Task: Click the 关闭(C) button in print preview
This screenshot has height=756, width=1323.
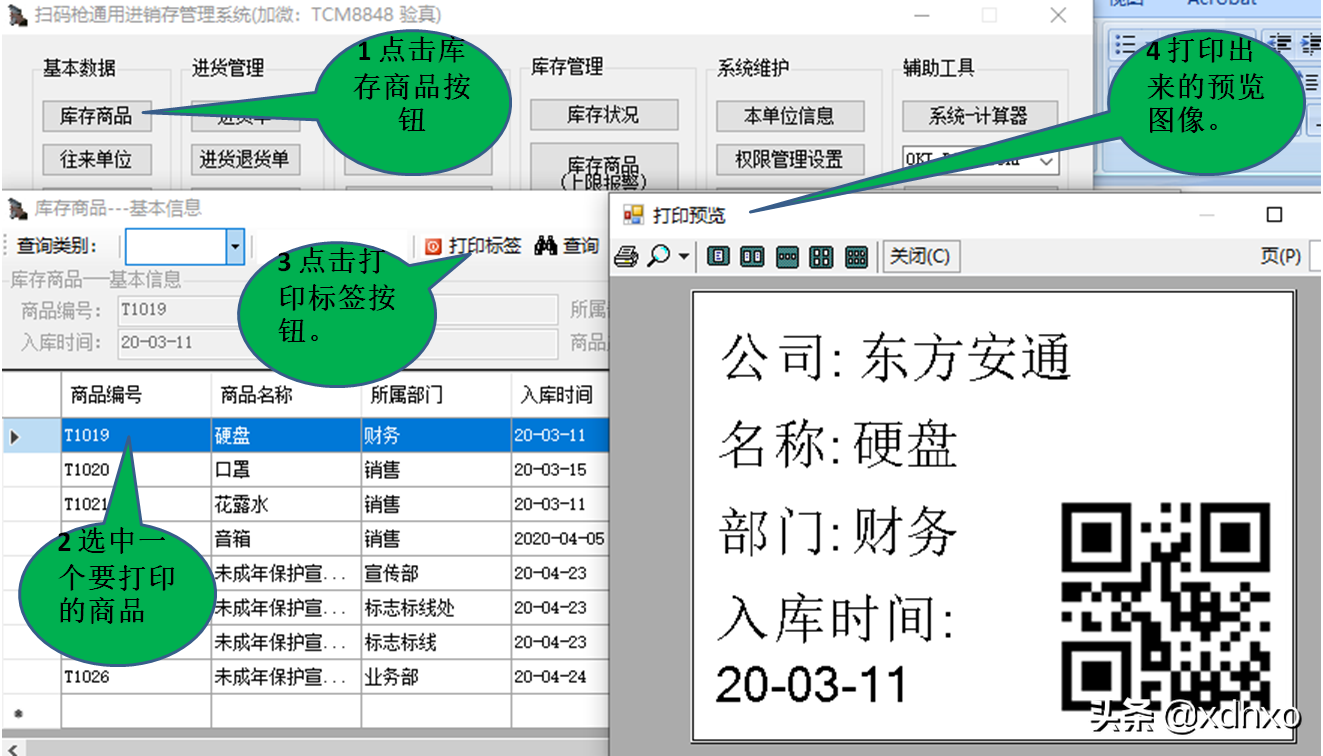Action: (920, 257)
